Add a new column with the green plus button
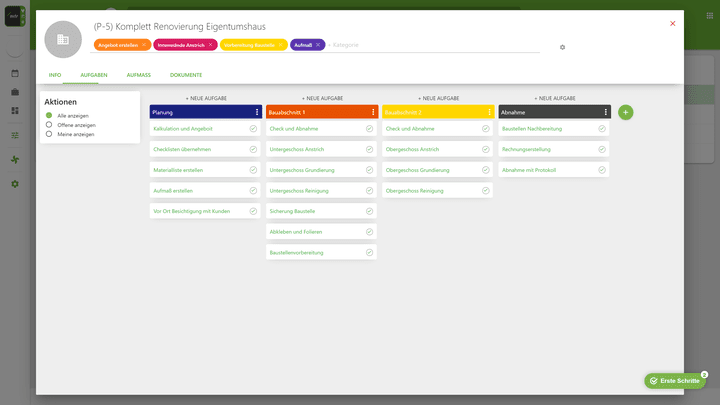720x405 pixels. (625, 112)
